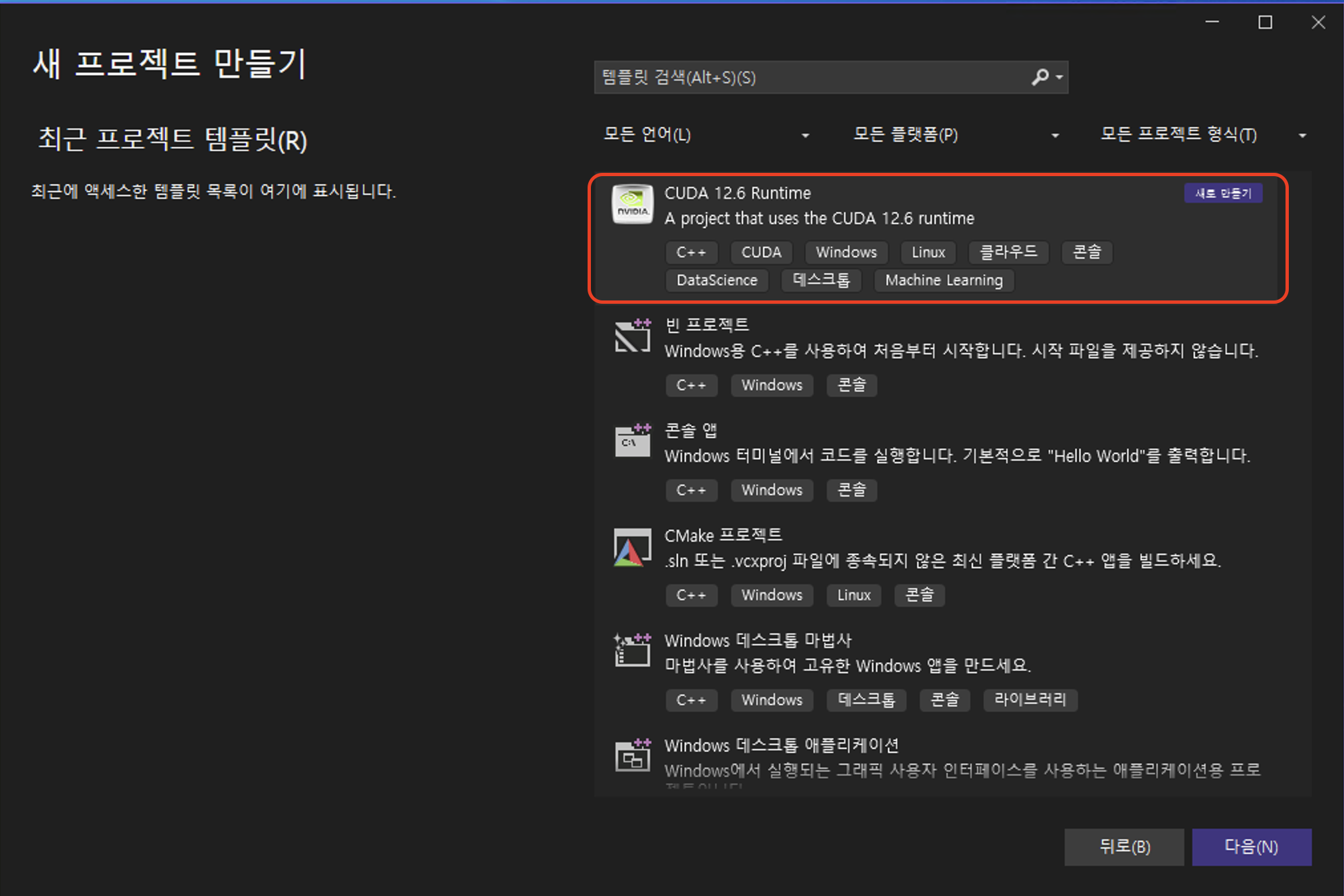Maximize the new project window
The width and height of the screenshot is (1344, 896).
(x=1265, y=23)
